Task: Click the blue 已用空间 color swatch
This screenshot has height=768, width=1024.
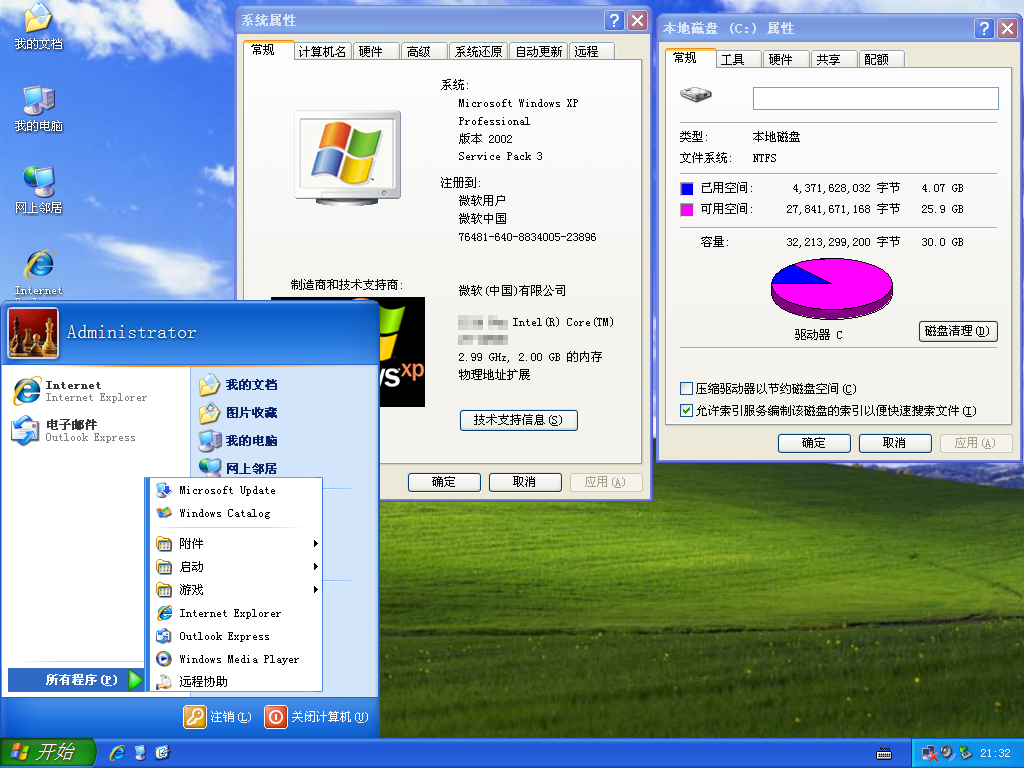Action: 686,189
